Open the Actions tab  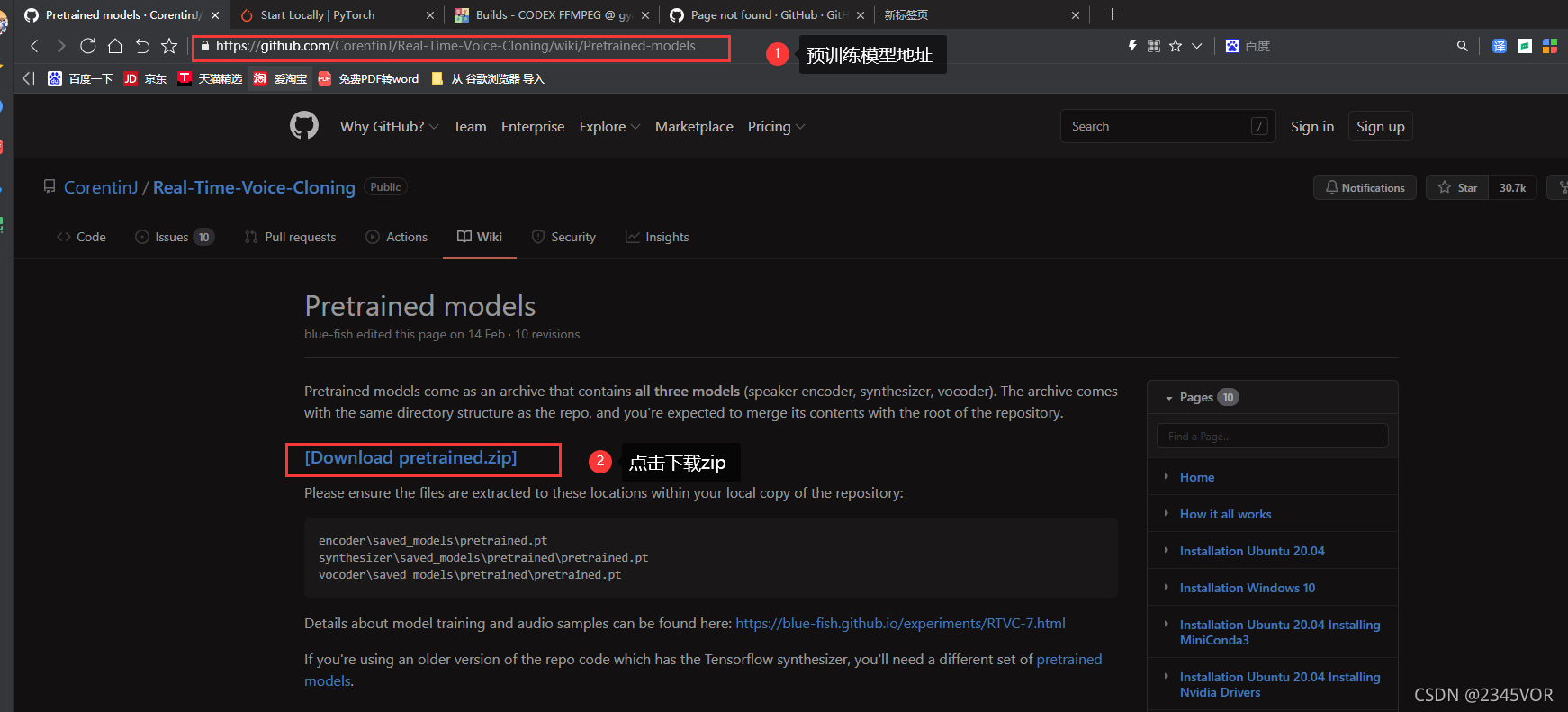[396, 237]
